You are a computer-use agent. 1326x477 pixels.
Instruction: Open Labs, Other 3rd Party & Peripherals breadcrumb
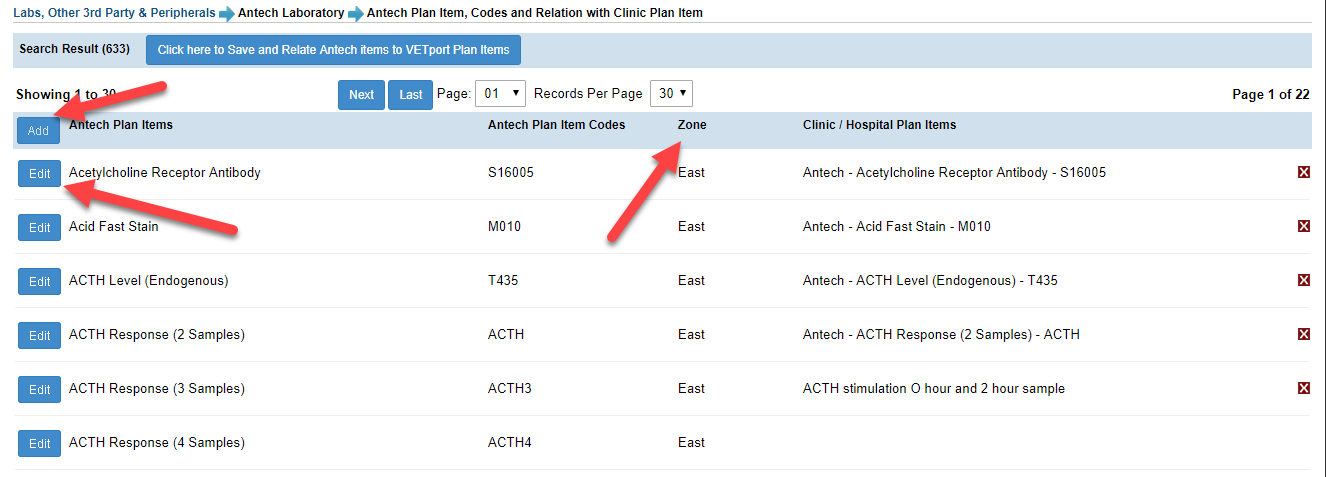click(x=114, y=13)
